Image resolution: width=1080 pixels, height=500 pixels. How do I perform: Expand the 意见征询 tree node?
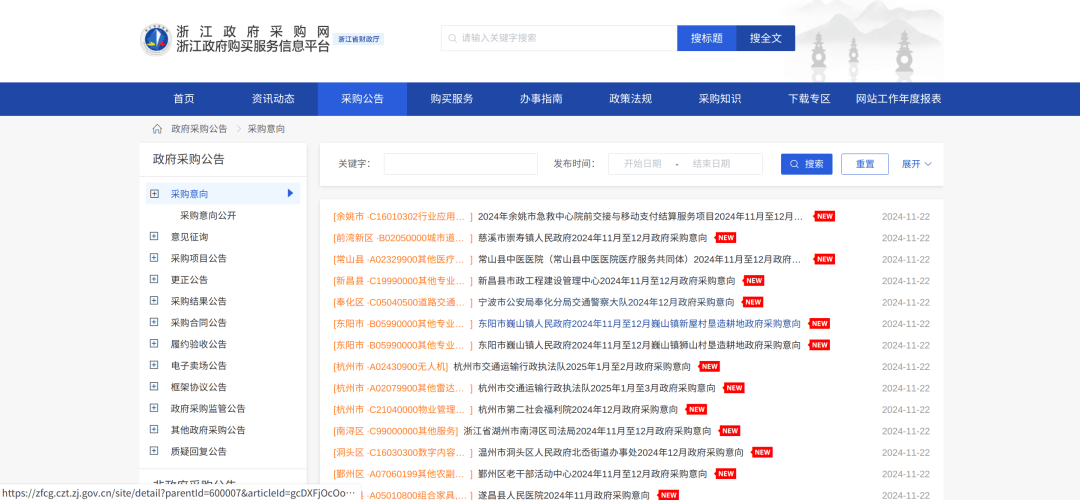coord(154,237)
